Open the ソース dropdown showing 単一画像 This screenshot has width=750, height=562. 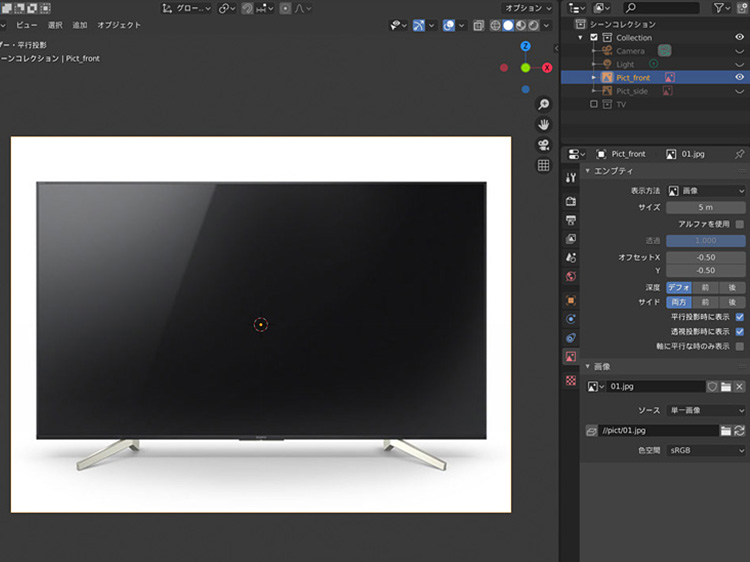pos(706,410)
